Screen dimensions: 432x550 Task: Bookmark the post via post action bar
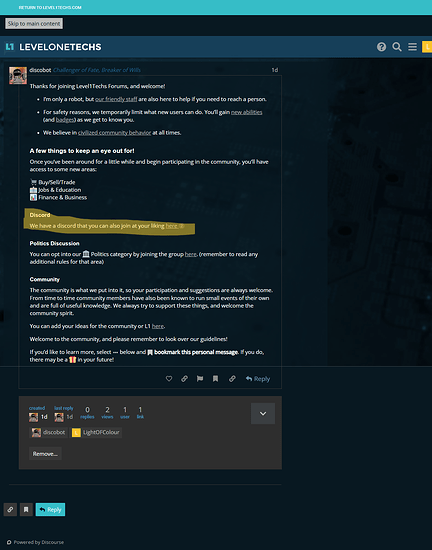click(216, 378)
